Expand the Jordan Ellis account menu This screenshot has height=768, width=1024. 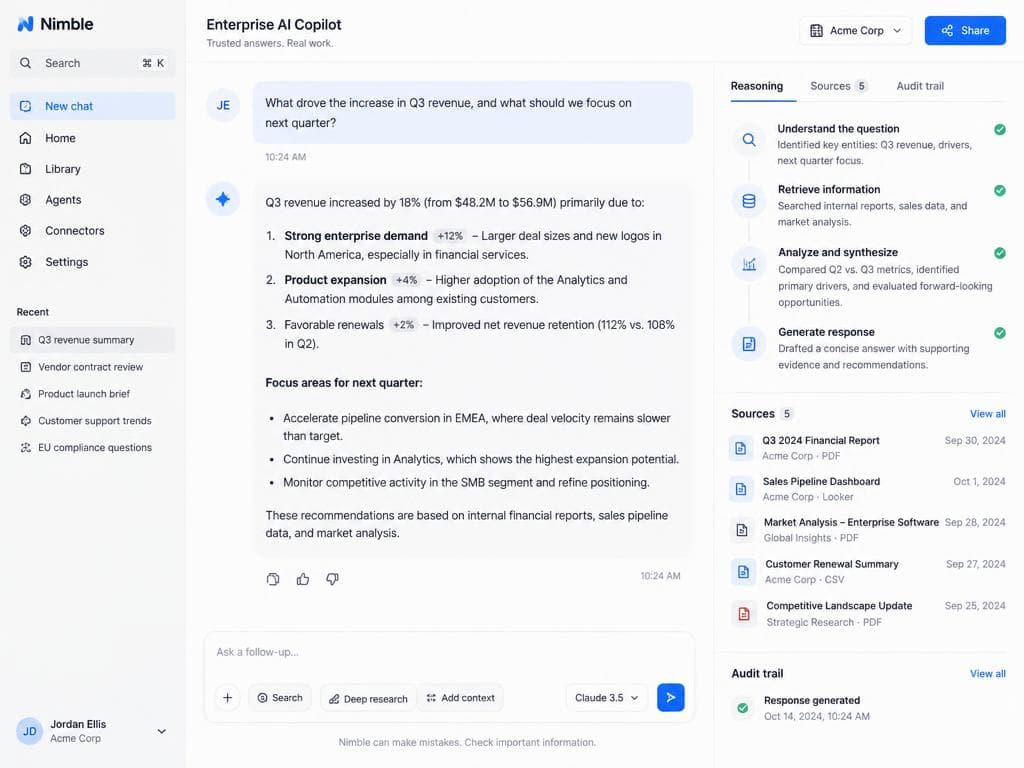tap(161, 731)
